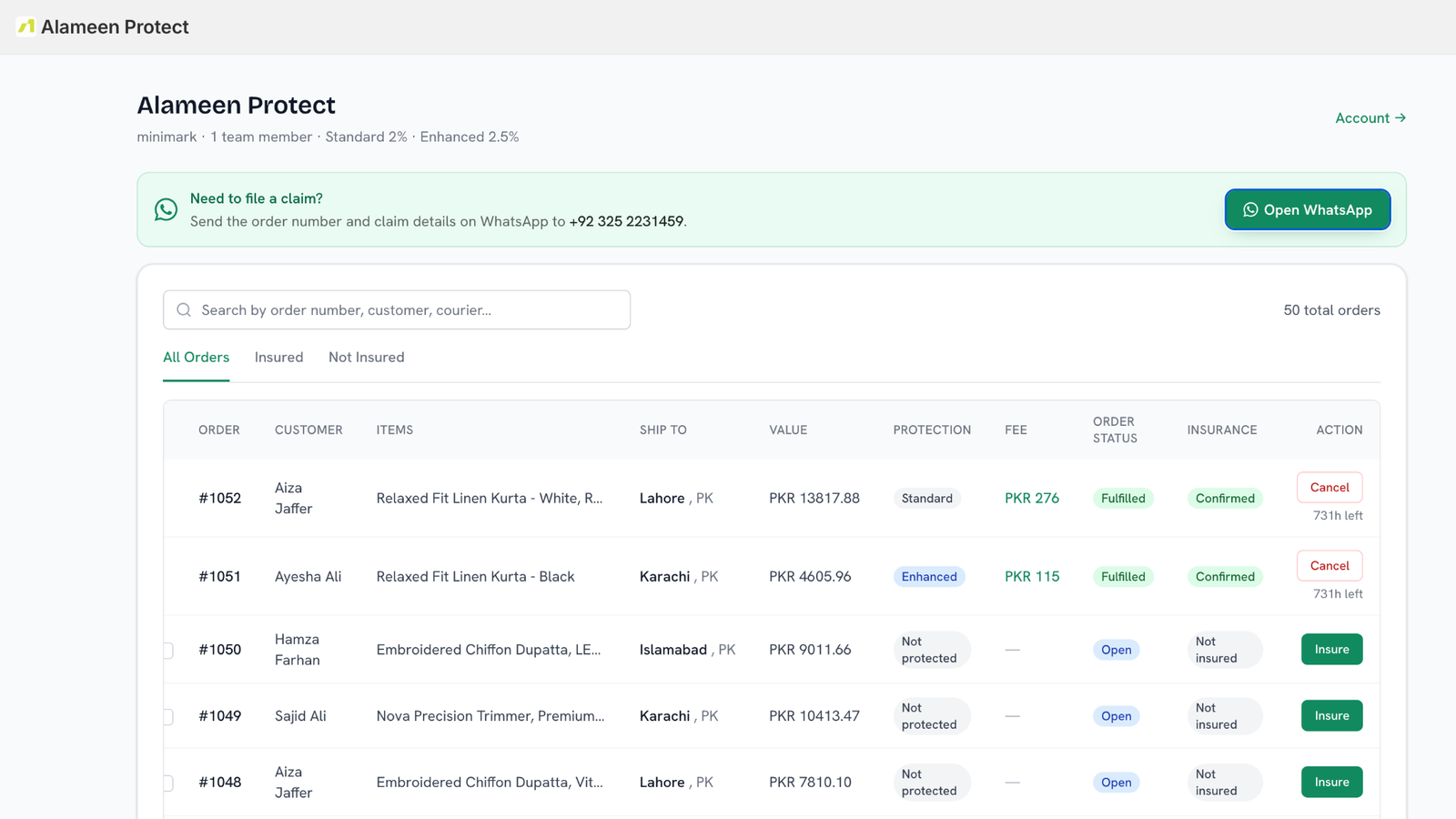Click the ORDER STATUS column header
This screenshot has height=819, width=1456.
point(1115,430)
